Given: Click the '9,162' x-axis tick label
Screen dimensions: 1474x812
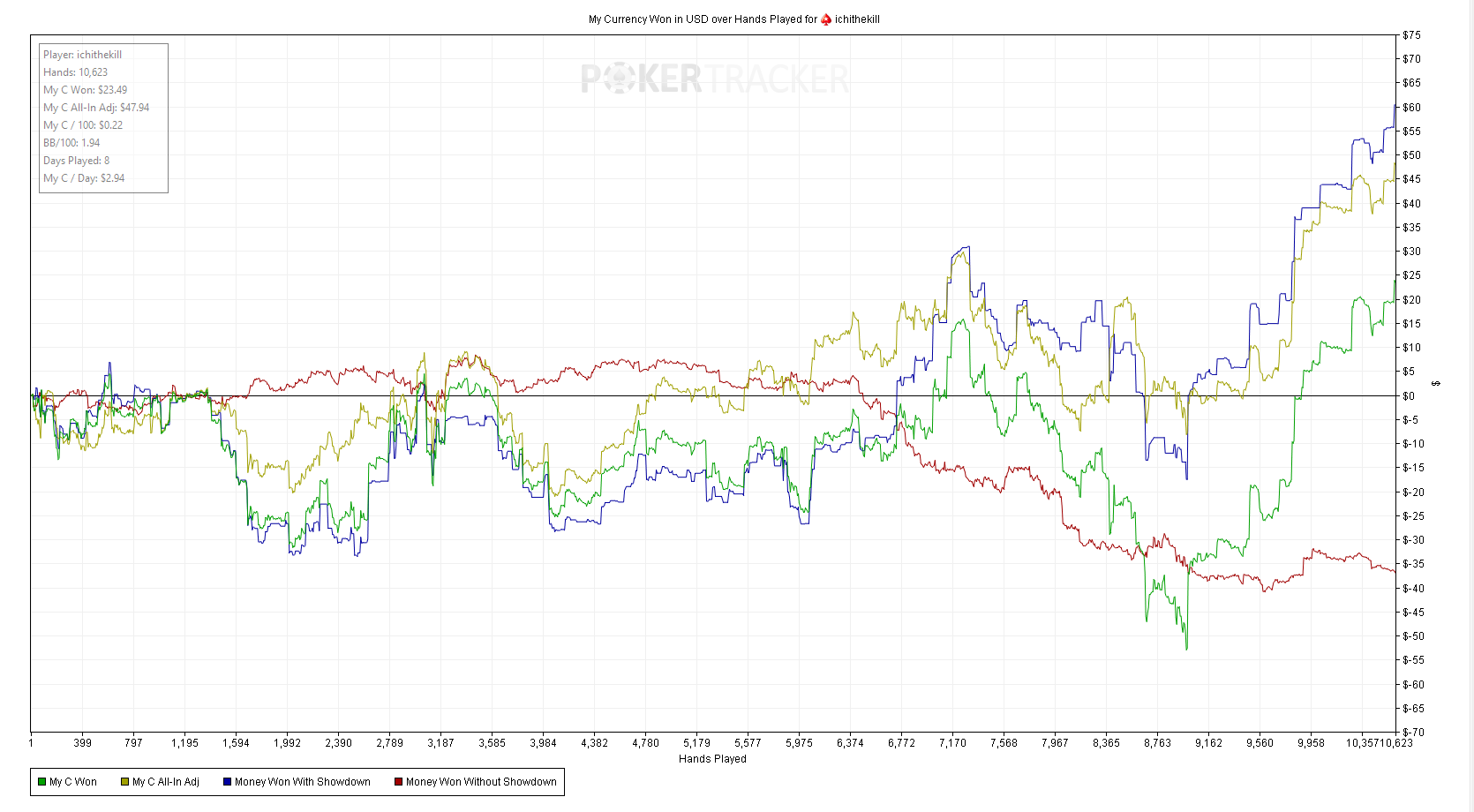Looking at the screenshot, I should coord(1208,743).
